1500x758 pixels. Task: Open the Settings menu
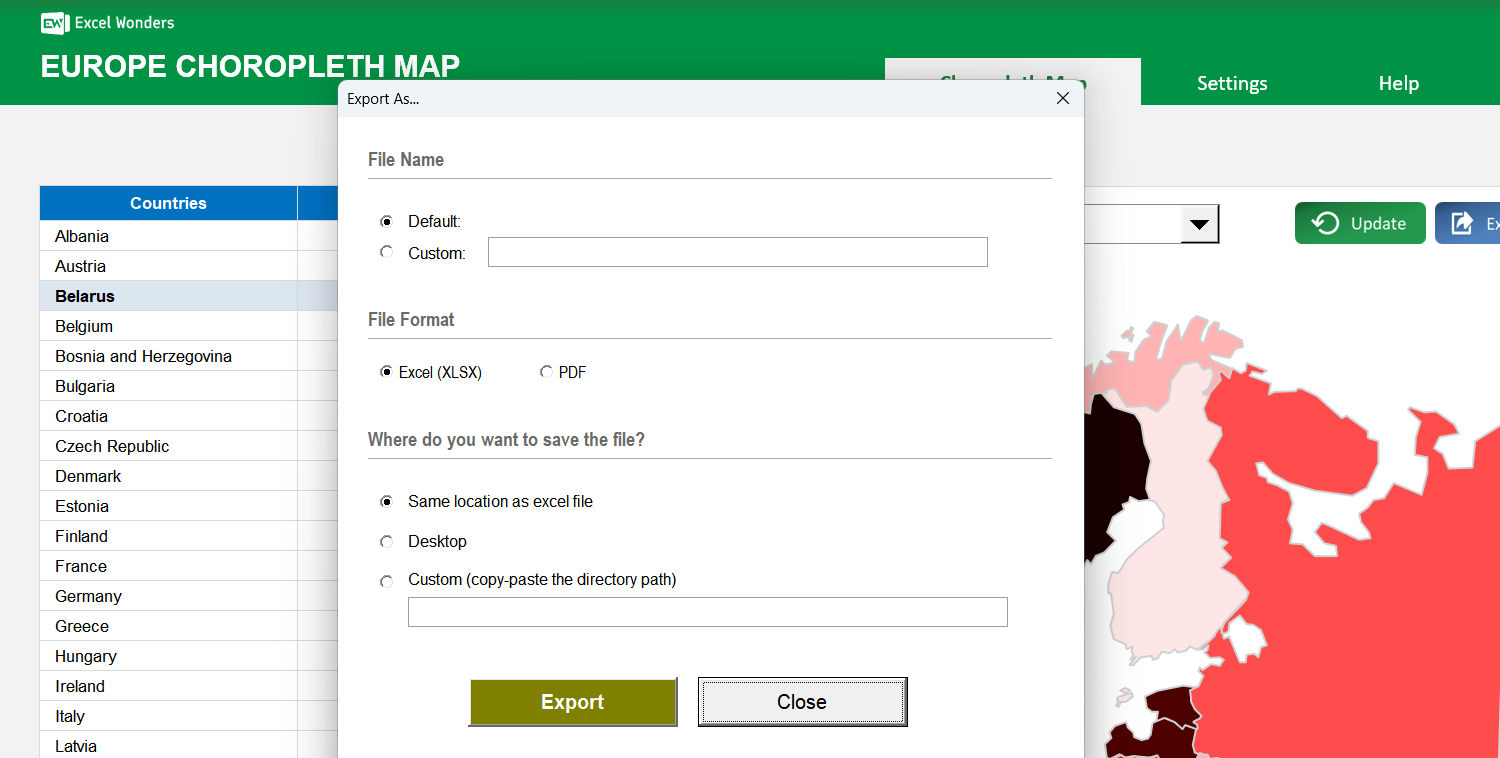pyautogui.click(x=1231, y=83)
